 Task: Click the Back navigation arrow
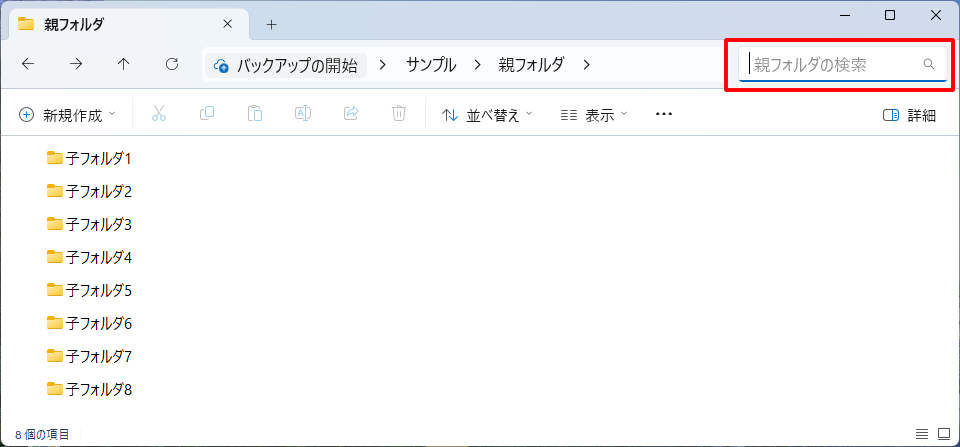point(28,64)
